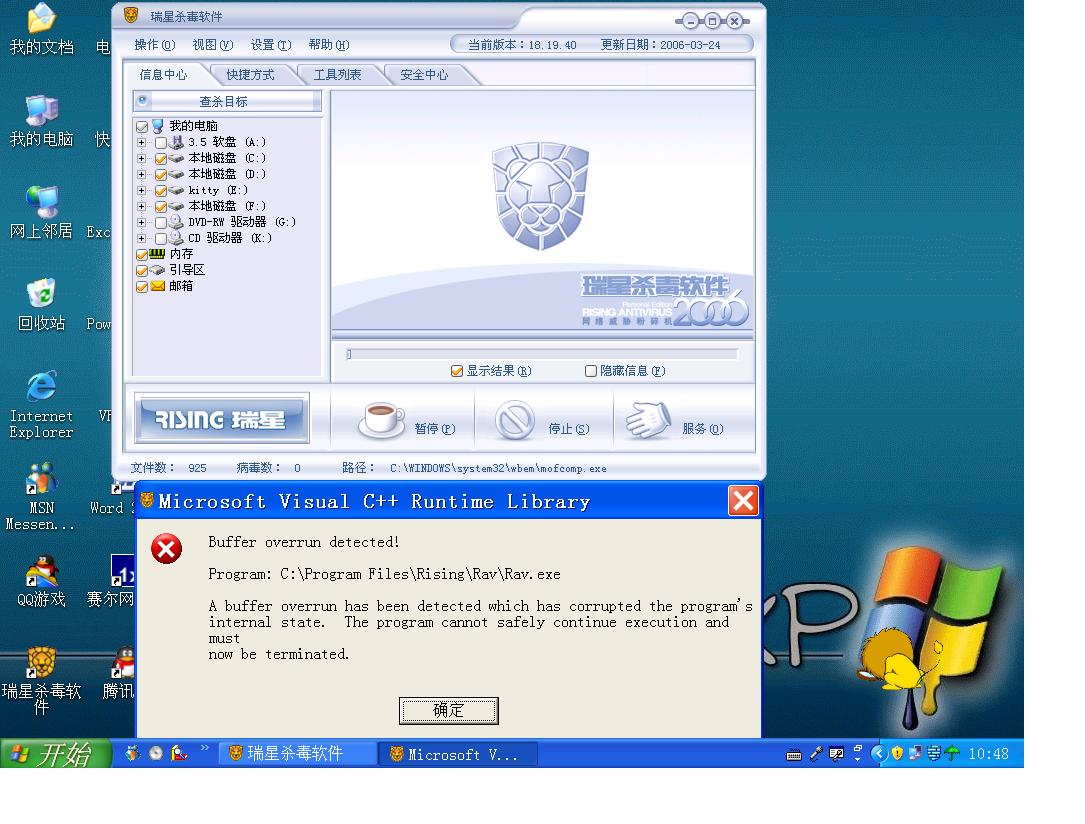Click the RISING 瑞星 logo banner
This screenshot has height=824, width=1085.
pos(221,419)
